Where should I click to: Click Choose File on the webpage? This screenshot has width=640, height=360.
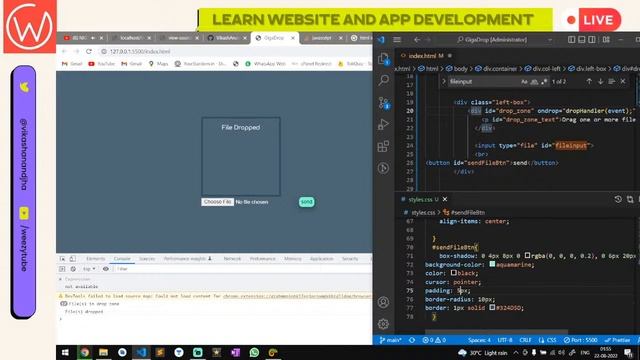(x=218, y=202)
